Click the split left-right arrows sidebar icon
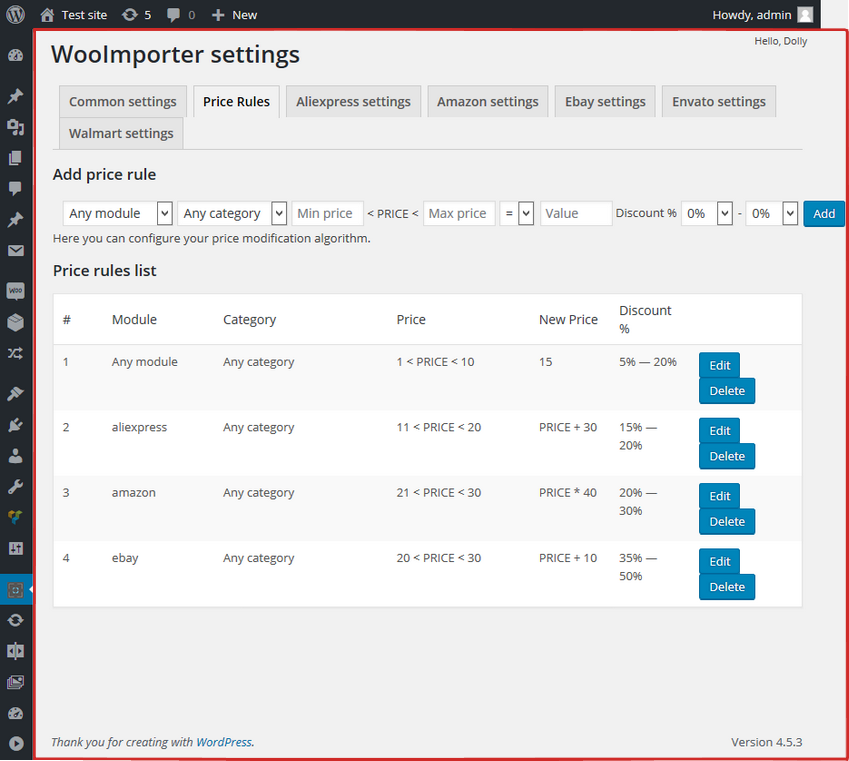 coord(16,651)
